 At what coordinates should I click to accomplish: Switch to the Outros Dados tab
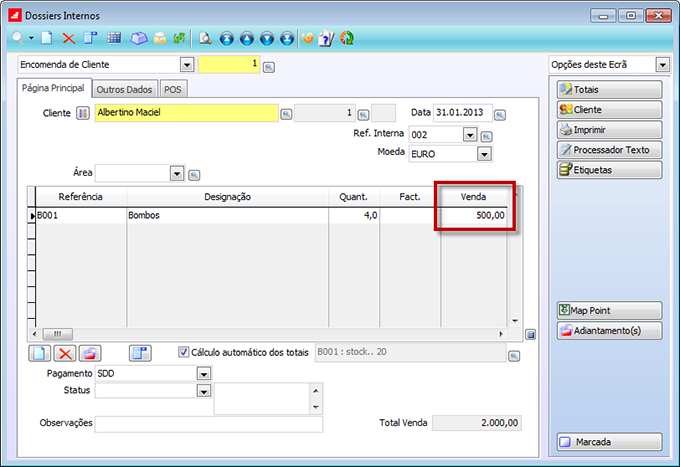[x=124, y=89]
